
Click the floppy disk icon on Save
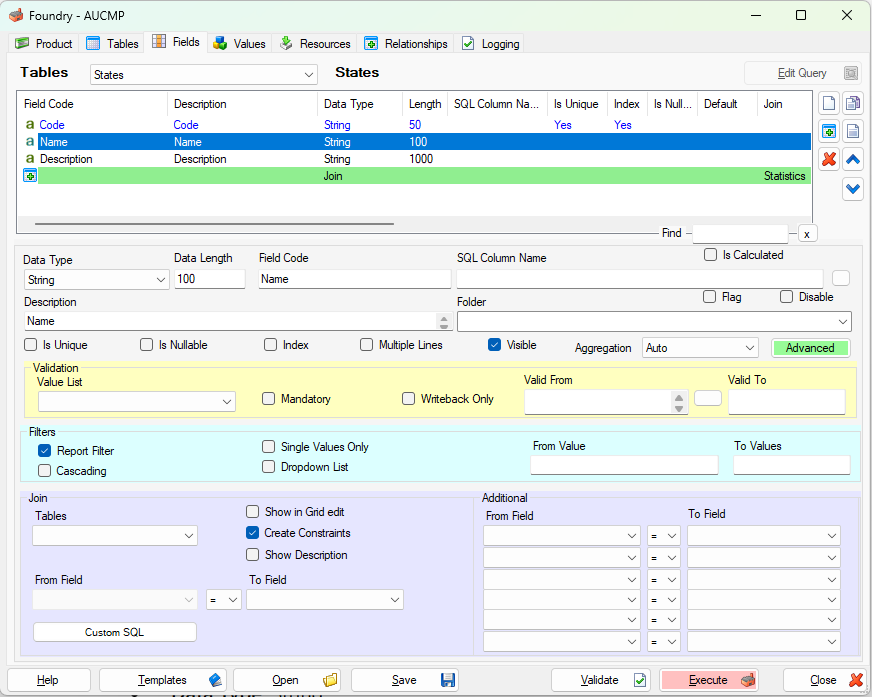point(448,680)
